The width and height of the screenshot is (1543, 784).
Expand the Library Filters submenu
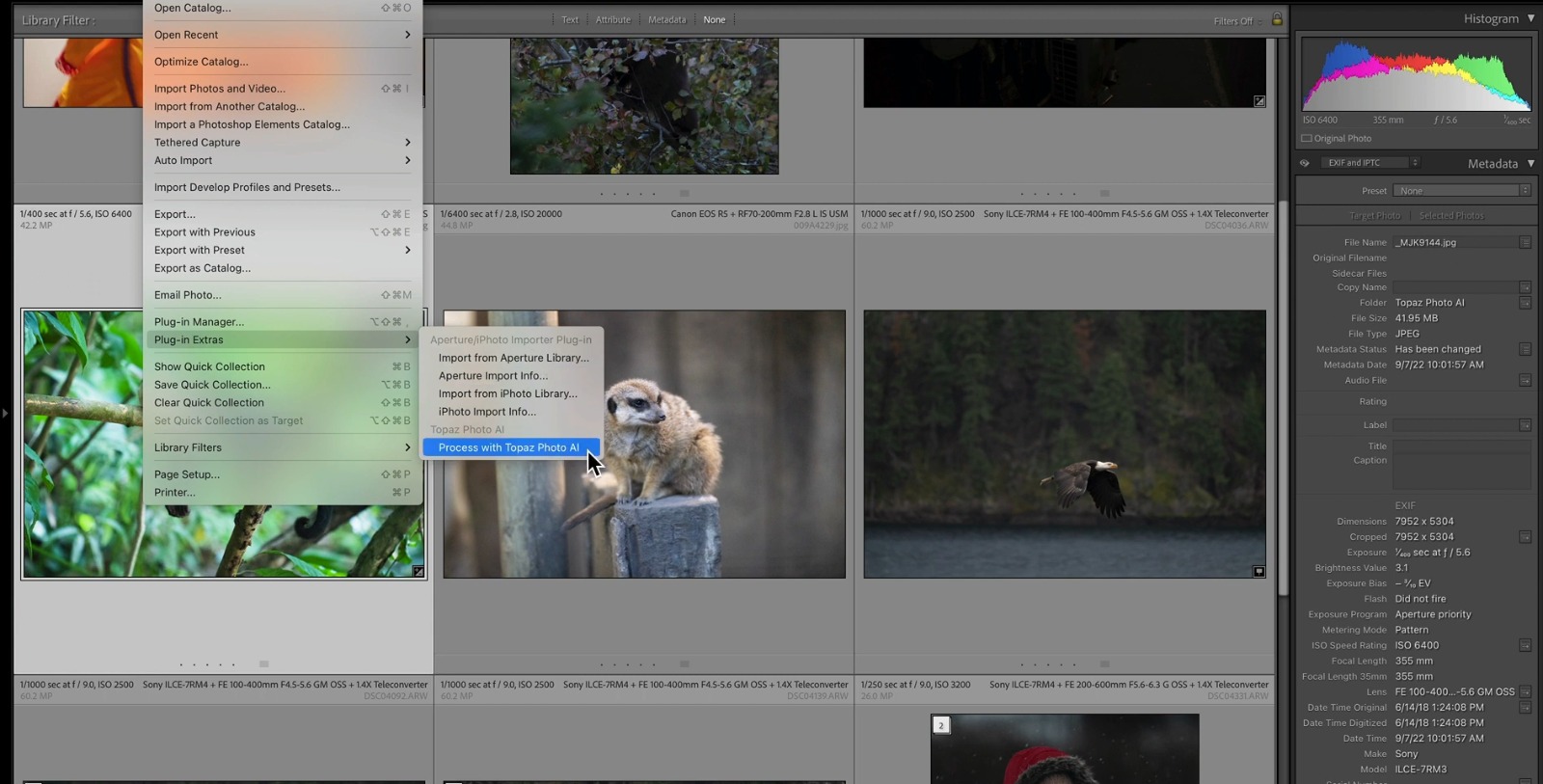(282, 447)
